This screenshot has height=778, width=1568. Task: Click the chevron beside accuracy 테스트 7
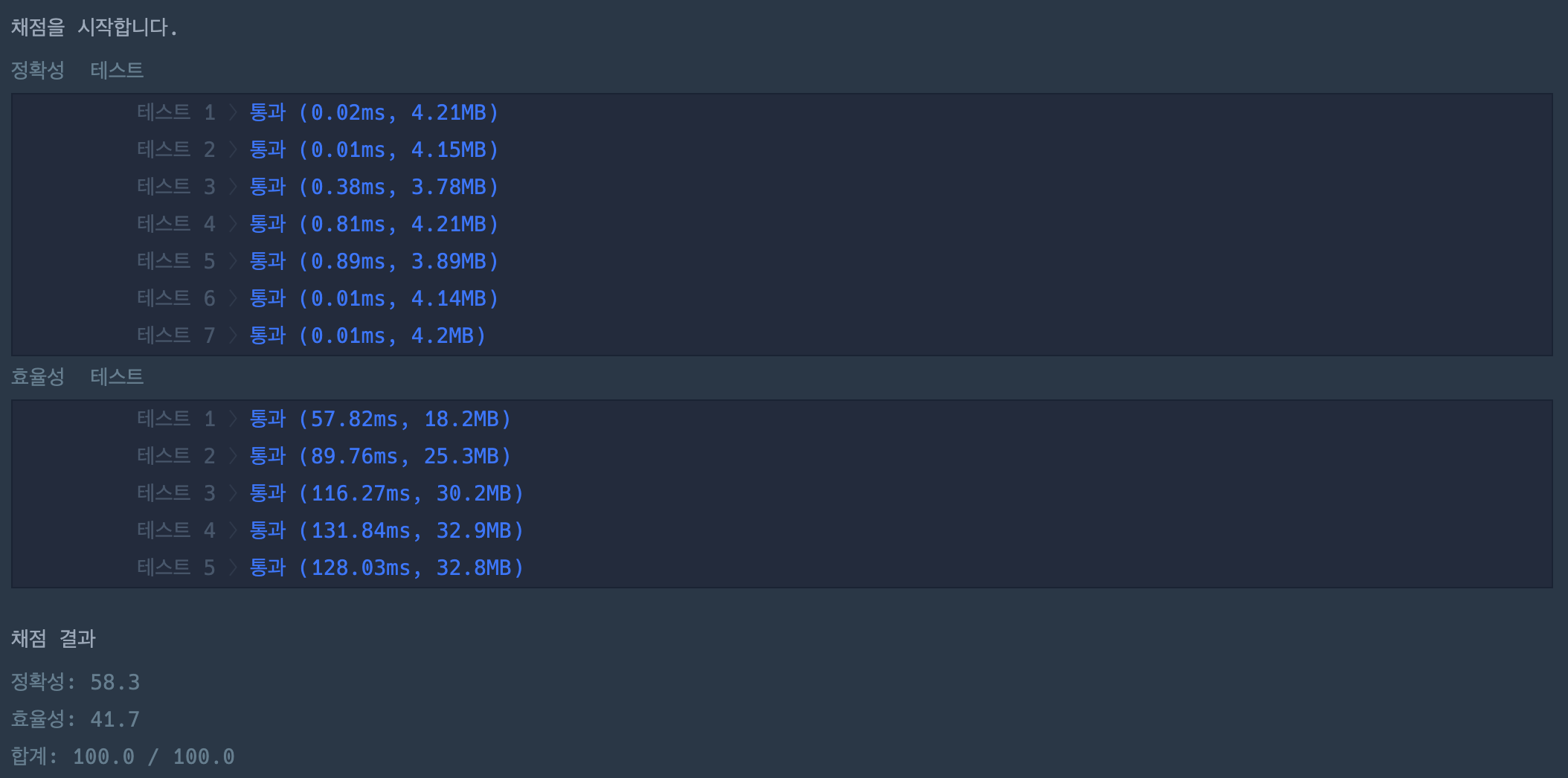(x=233, y=335)
